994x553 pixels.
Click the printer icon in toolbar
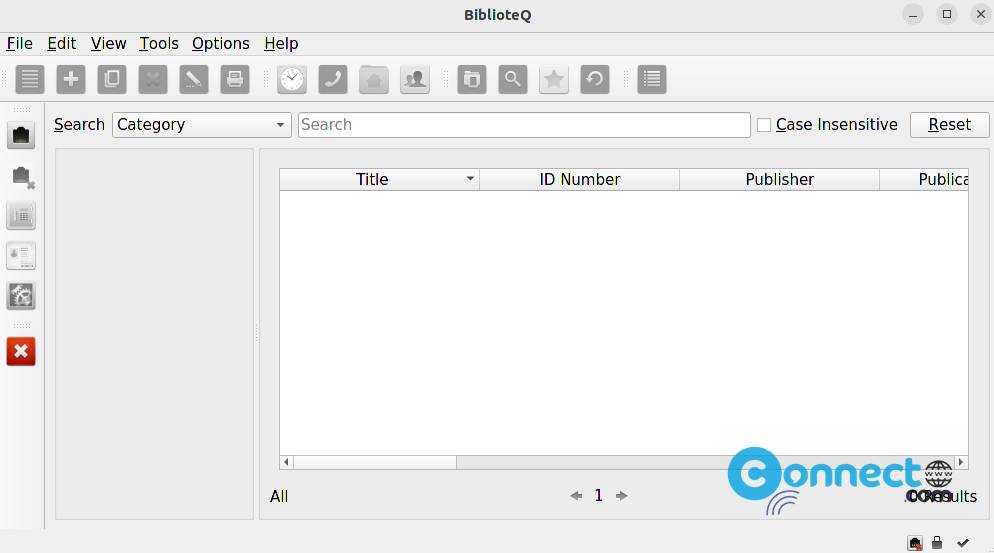click(235, 79)
